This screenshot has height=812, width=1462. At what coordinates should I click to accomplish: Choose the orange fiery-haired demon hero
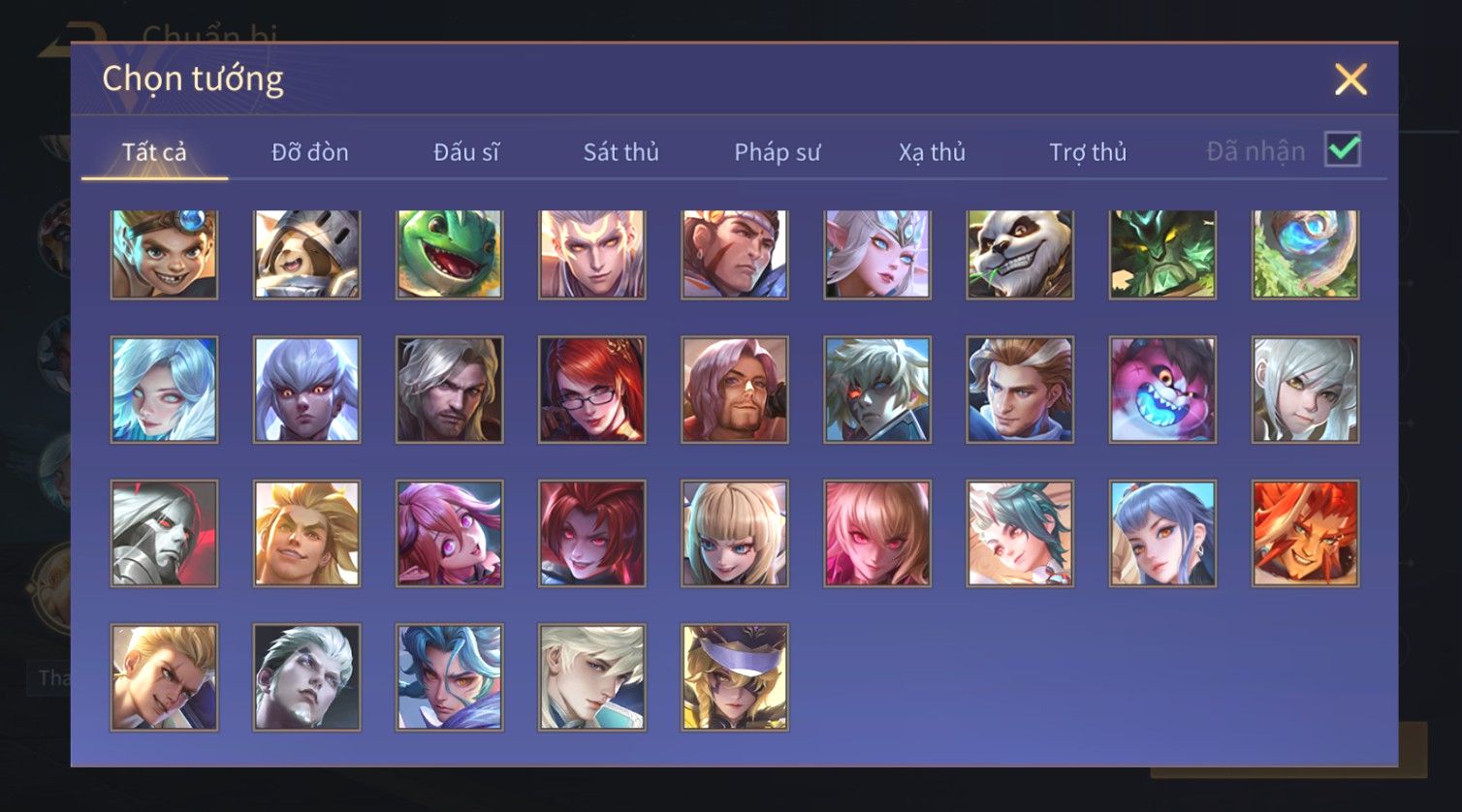pos(1305,533)
